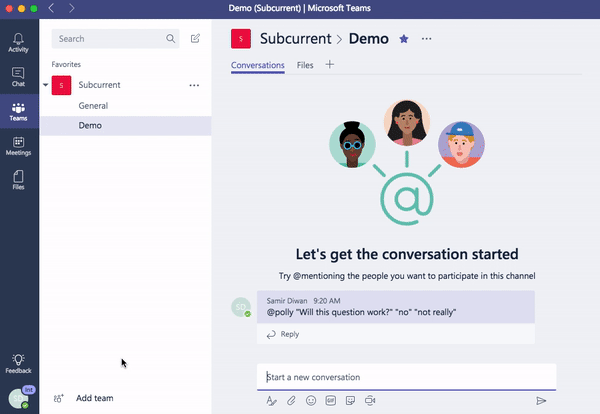This screenshot has height=414, width=600.
Task: Attach a file with paperclip icon
Action: tap(291, 401)
